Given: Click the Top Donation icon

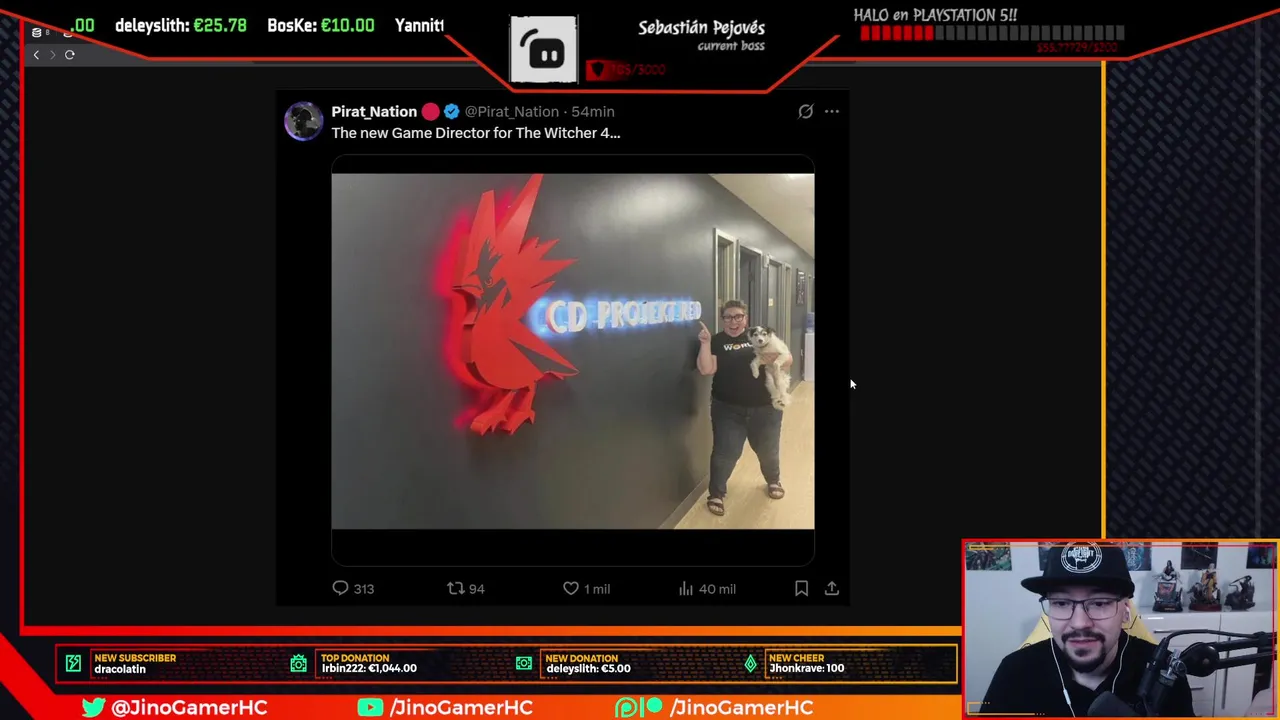Looking at the screenshot, I should click(299, 663).
